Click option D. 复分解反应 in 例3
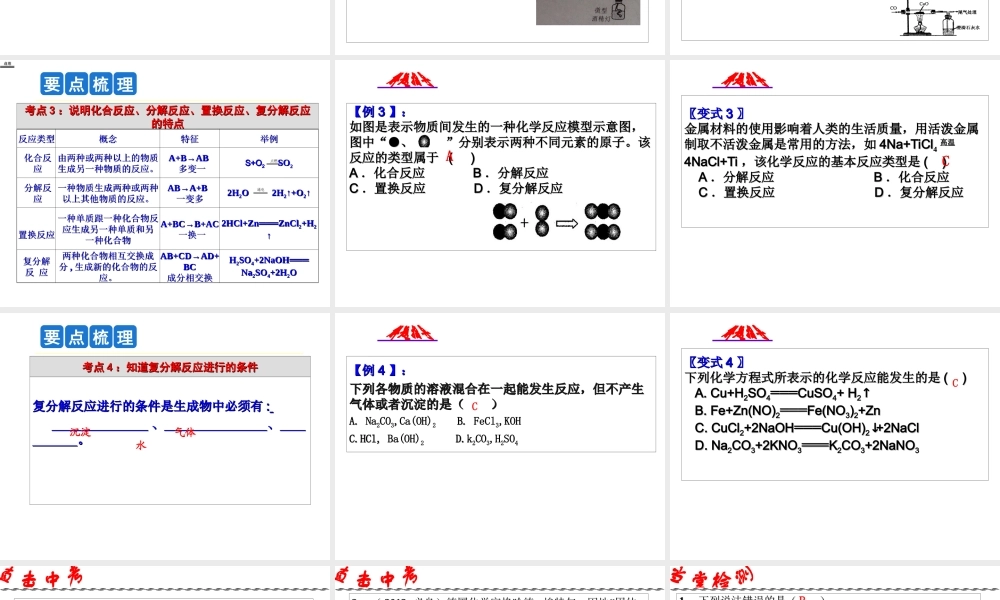Viewport: 1000px width, 600px height. tap(518, 188)
